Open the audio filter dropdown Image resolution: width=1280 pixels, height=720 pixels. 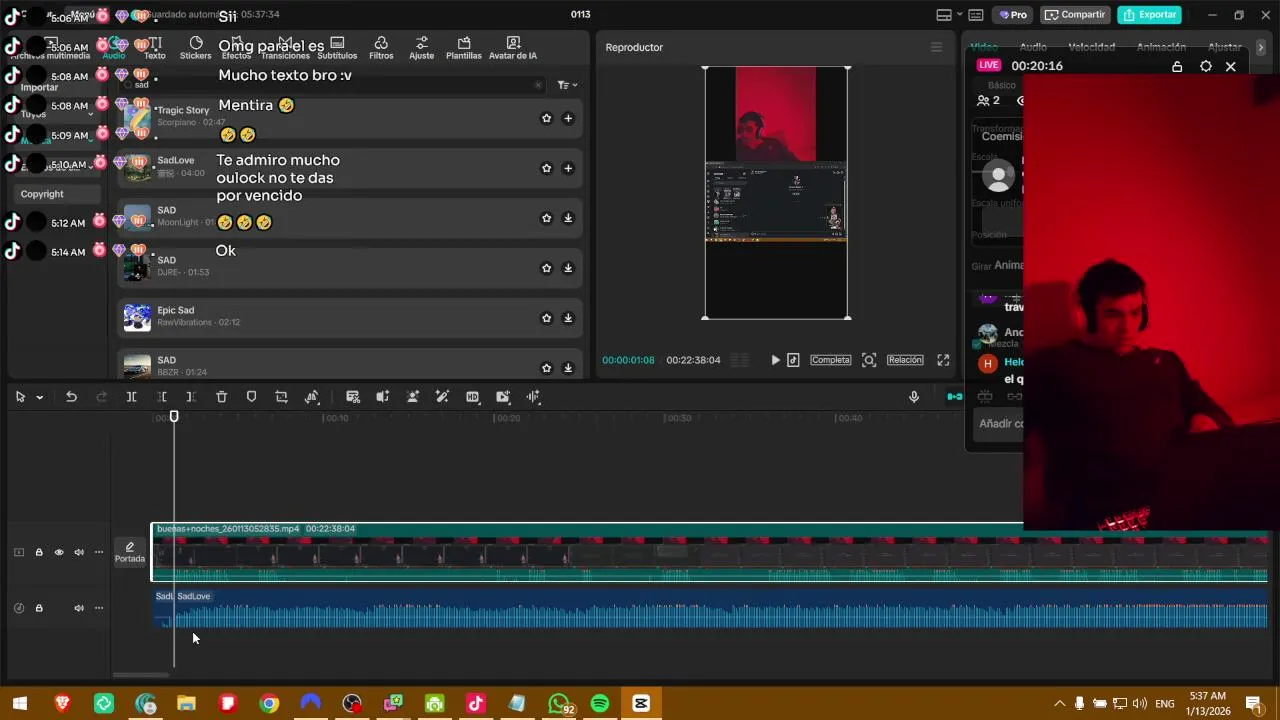coord(567,85)
